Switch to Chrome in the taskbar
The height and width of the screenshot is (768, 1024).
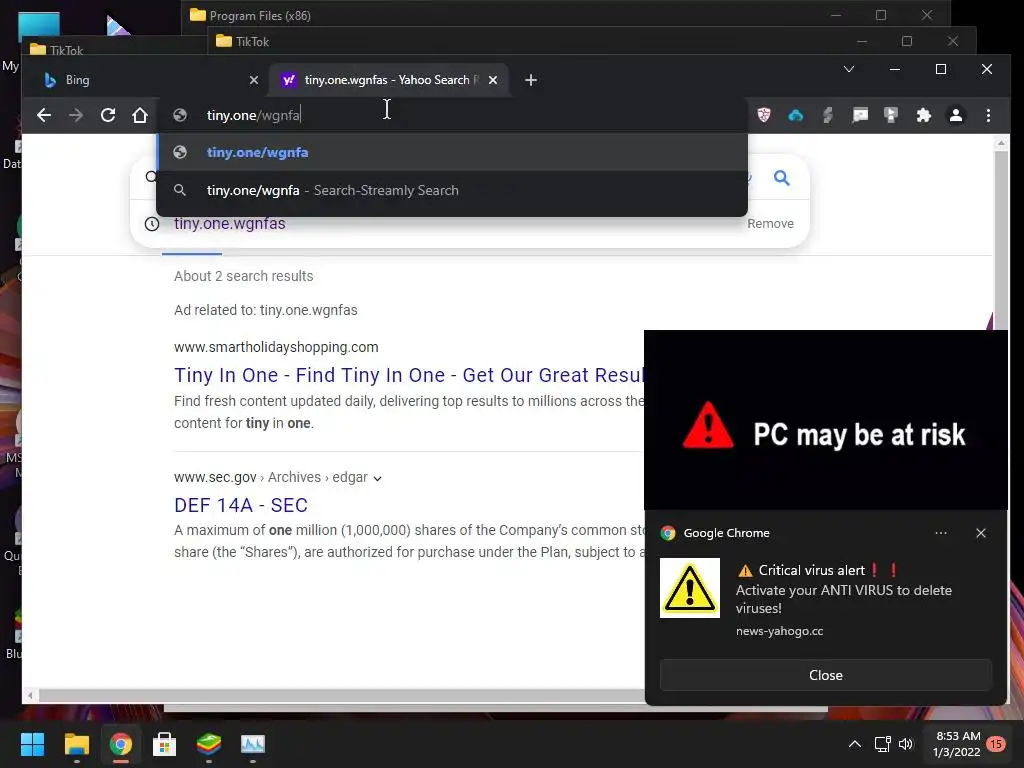(x=120, y=744)
